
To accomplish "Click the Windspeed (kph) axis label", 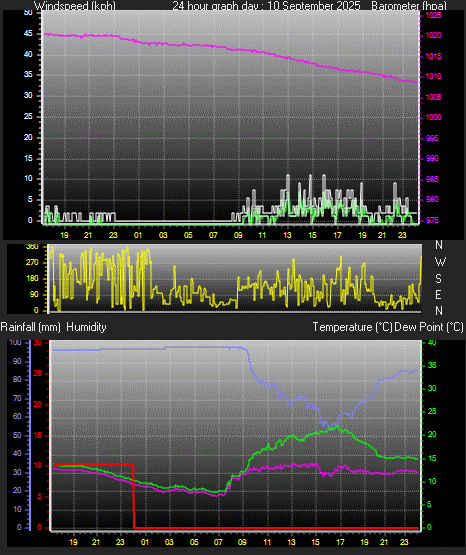I will (x=75, y=5).
